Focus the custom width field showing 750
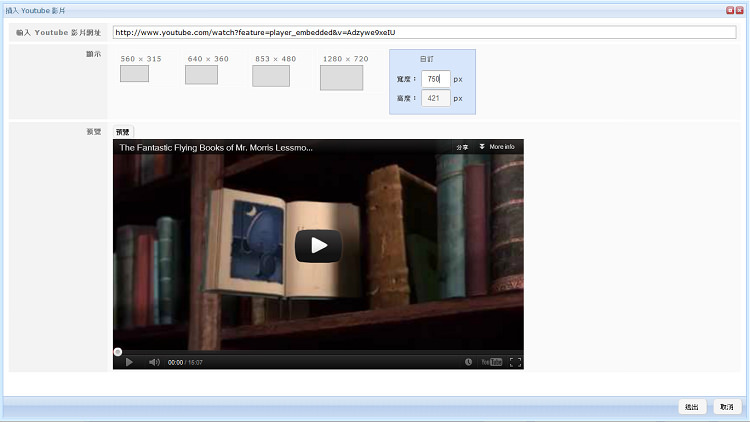This screenshot has width=750, height=422. (436, 79)
